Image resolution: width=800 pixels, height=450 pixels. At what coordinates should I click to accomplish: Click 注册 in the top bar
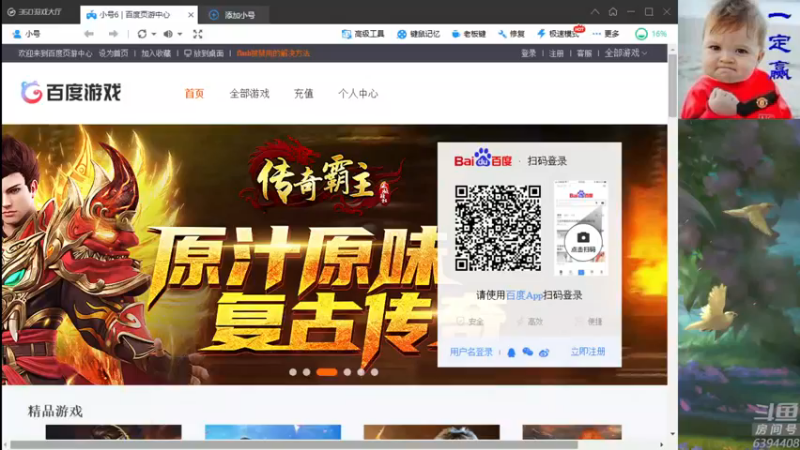pos(556,53)
